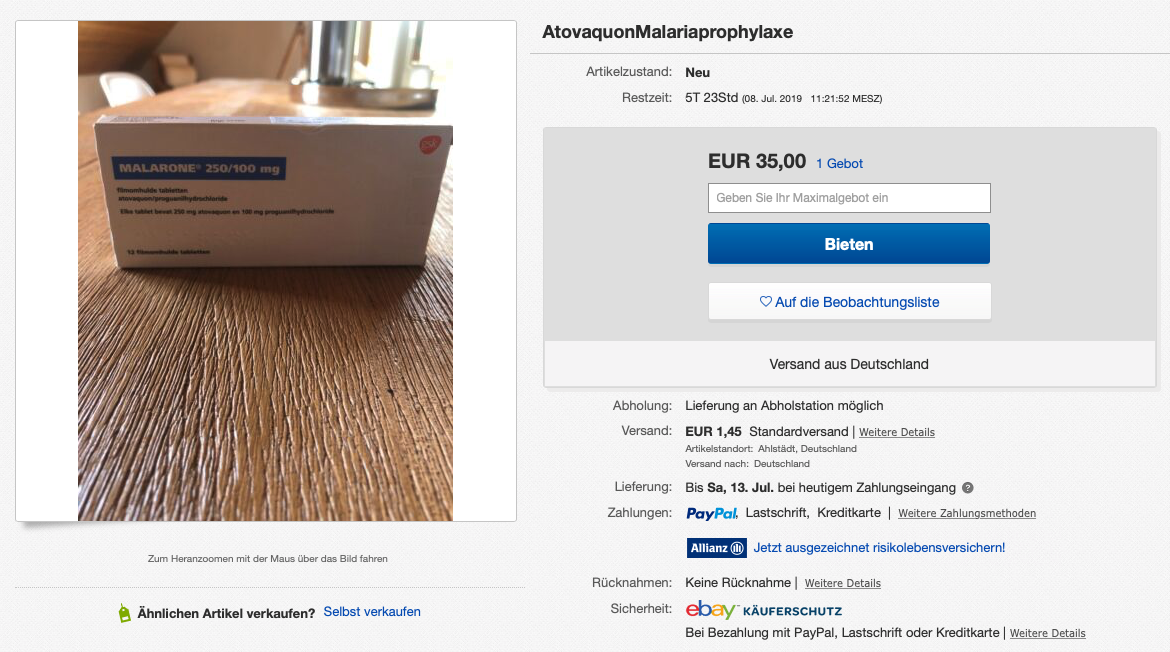Open the 1 Gebot bid history link
The image size is (1170, 652).
pos(839,163)
